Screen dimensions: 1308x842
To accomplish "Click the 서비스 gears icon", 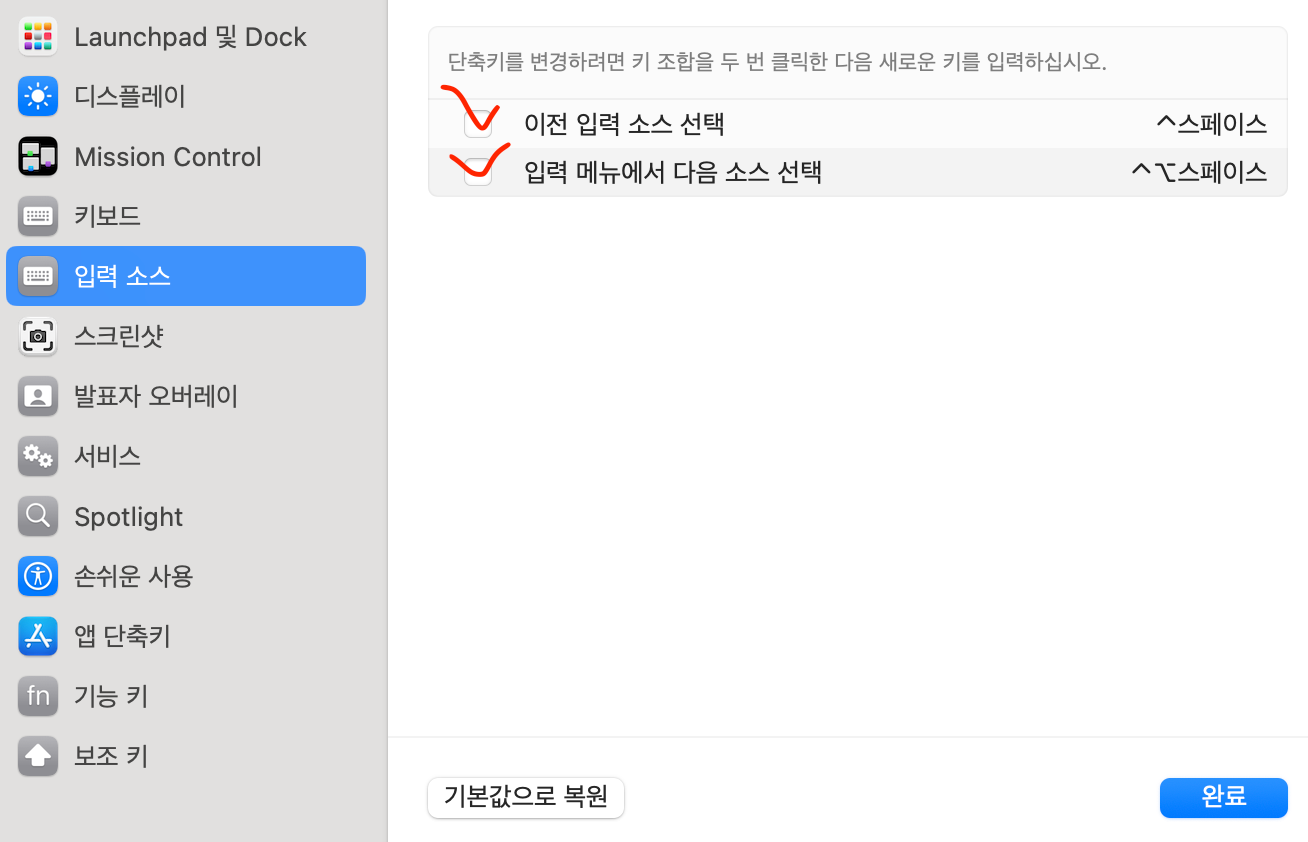I will pyautogui.click(x=38, y=456).
